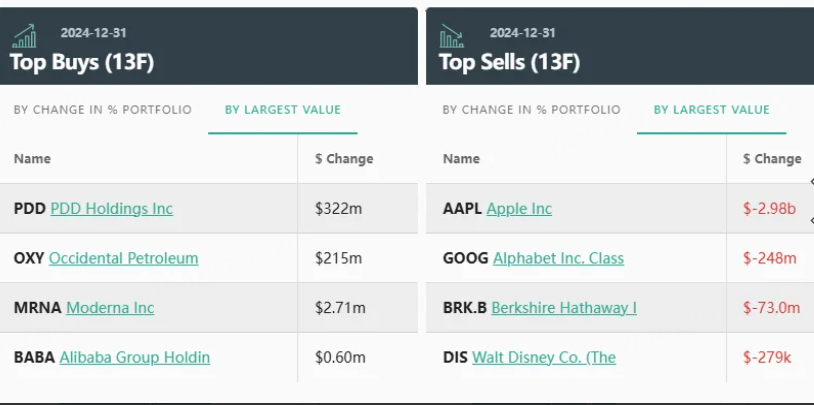The image size is (814, 405).
Task: Click the Top Buys rising chart icon
Action: (24, 37)
